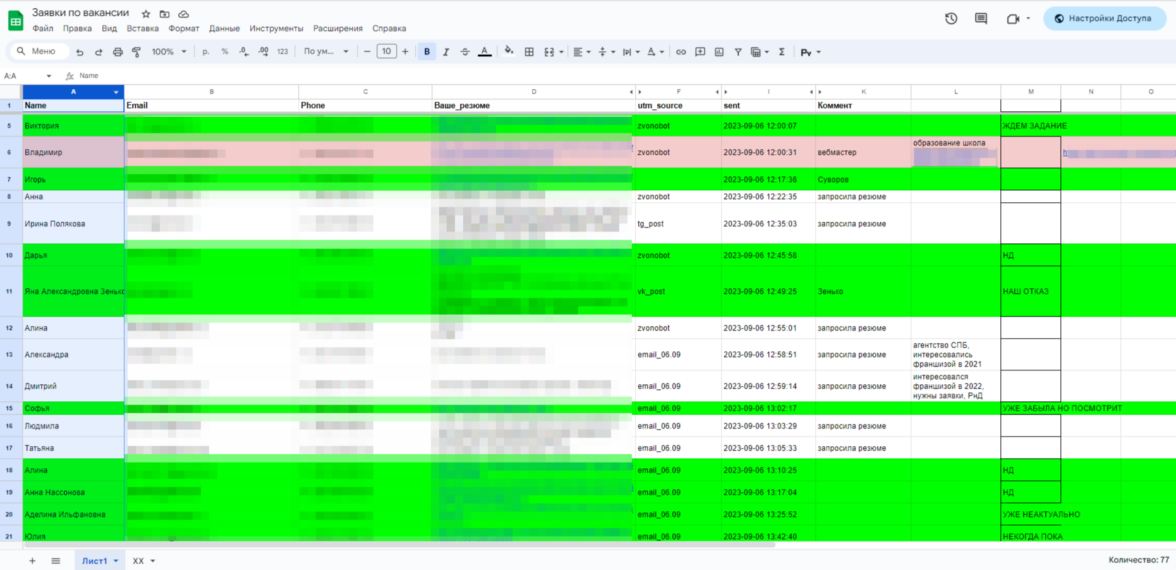Image resolution: width=1176 pixels, height=570 pixels.
Task: Open the fill color picker
Action: tap(509, 52)
